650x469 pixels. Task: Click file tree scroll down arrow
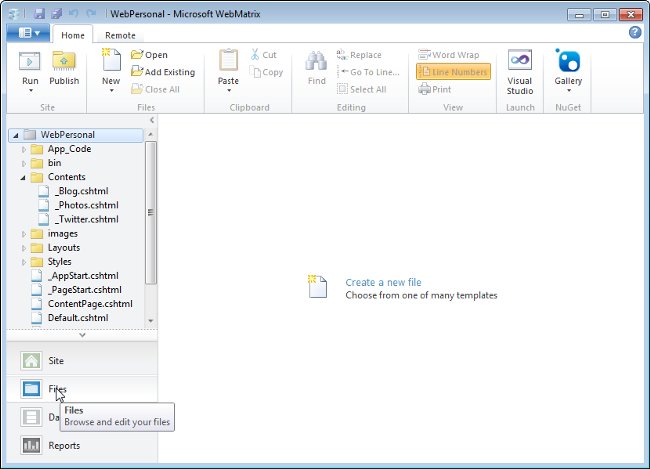pyautogui.click(x=151, y=321)
